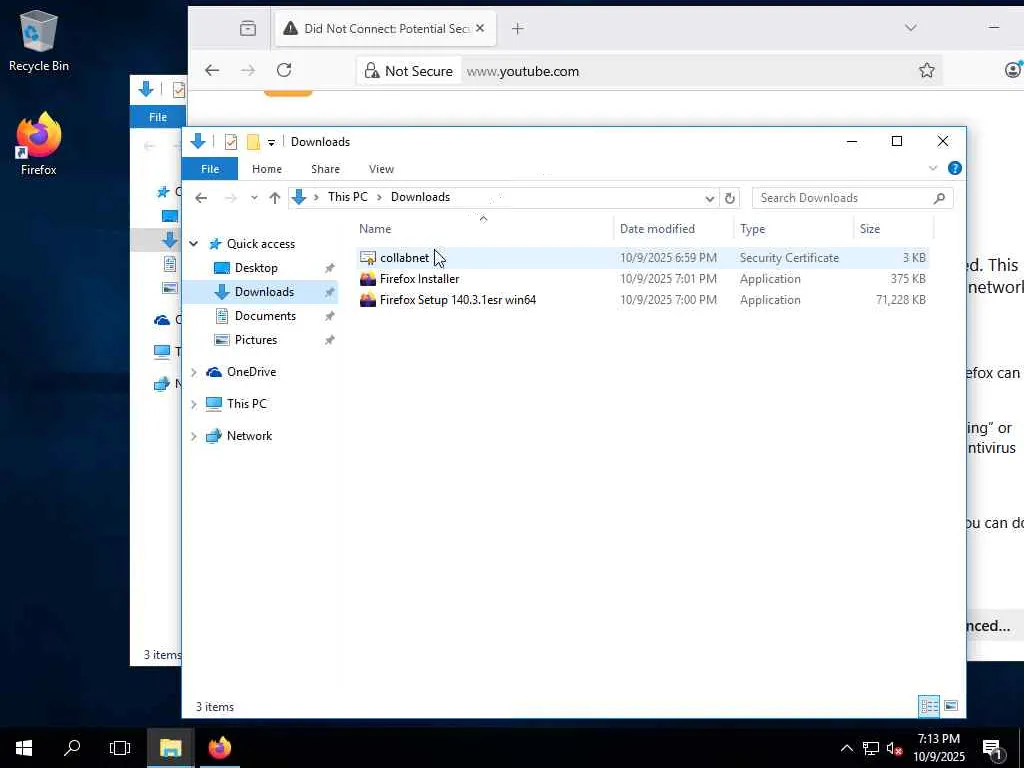Open recent locations dropdown in Explorer
The height and width of the screenshot is (768, 1024).
(254, 198)
